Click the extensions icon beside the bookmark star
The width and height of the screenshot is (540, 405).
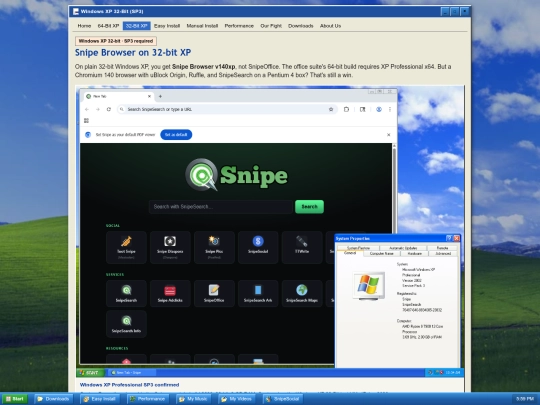point(346,109)
